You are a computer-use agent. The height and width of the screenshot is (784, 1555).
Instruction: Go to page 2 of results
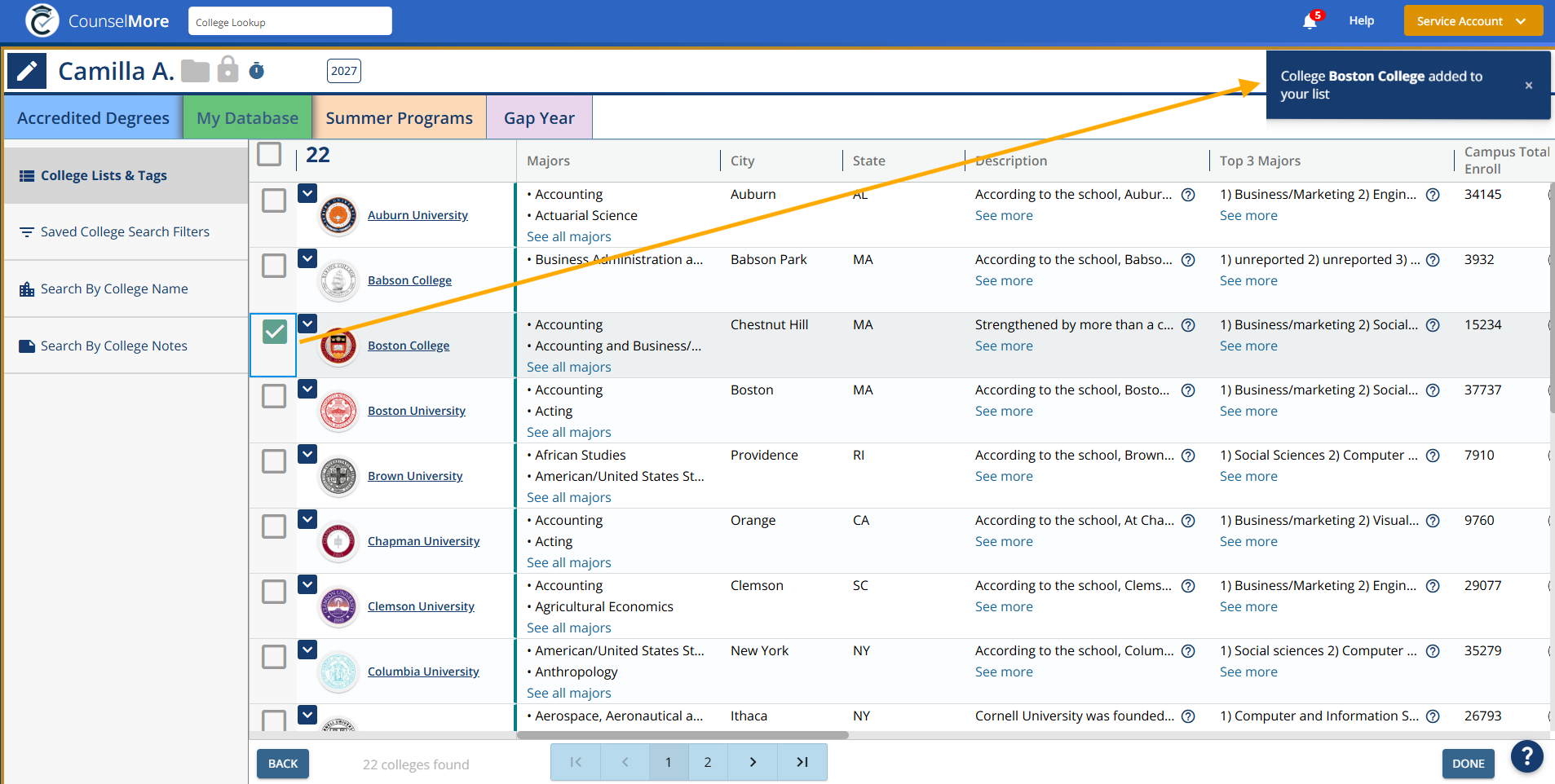point(708,762)
